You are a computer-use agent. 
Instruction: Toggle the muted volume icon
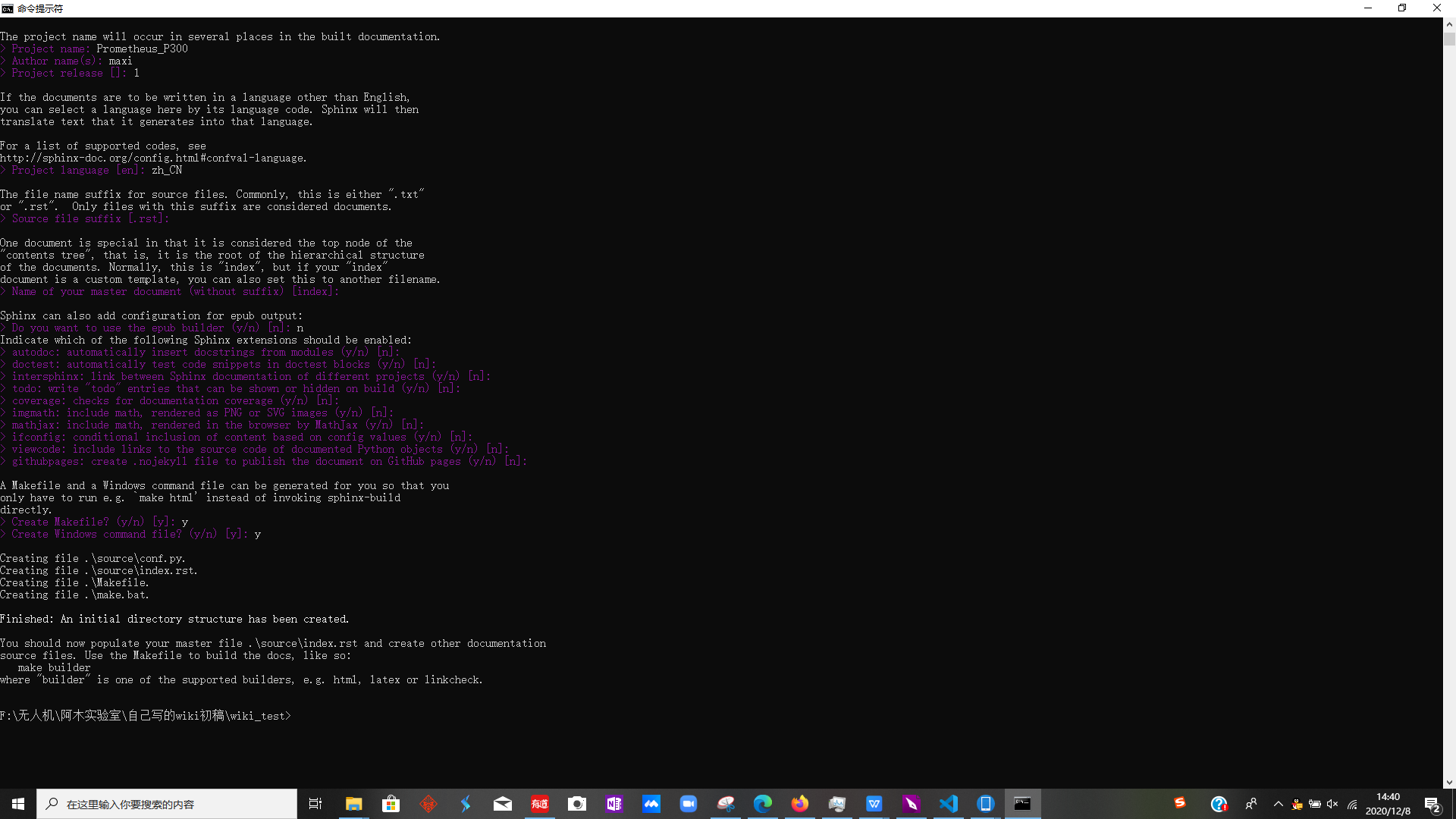click(1332, 804)
